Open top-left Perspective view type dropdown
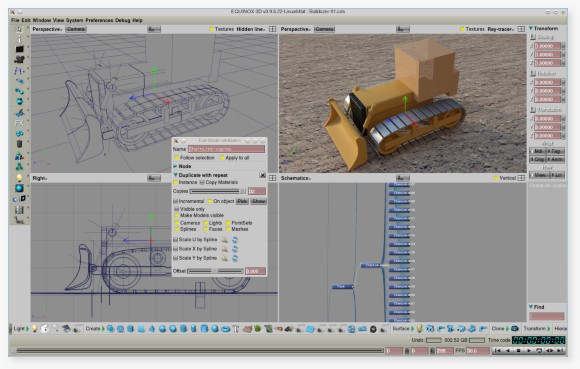The height and width of the screenshot is (369, 580). point(47,29)
